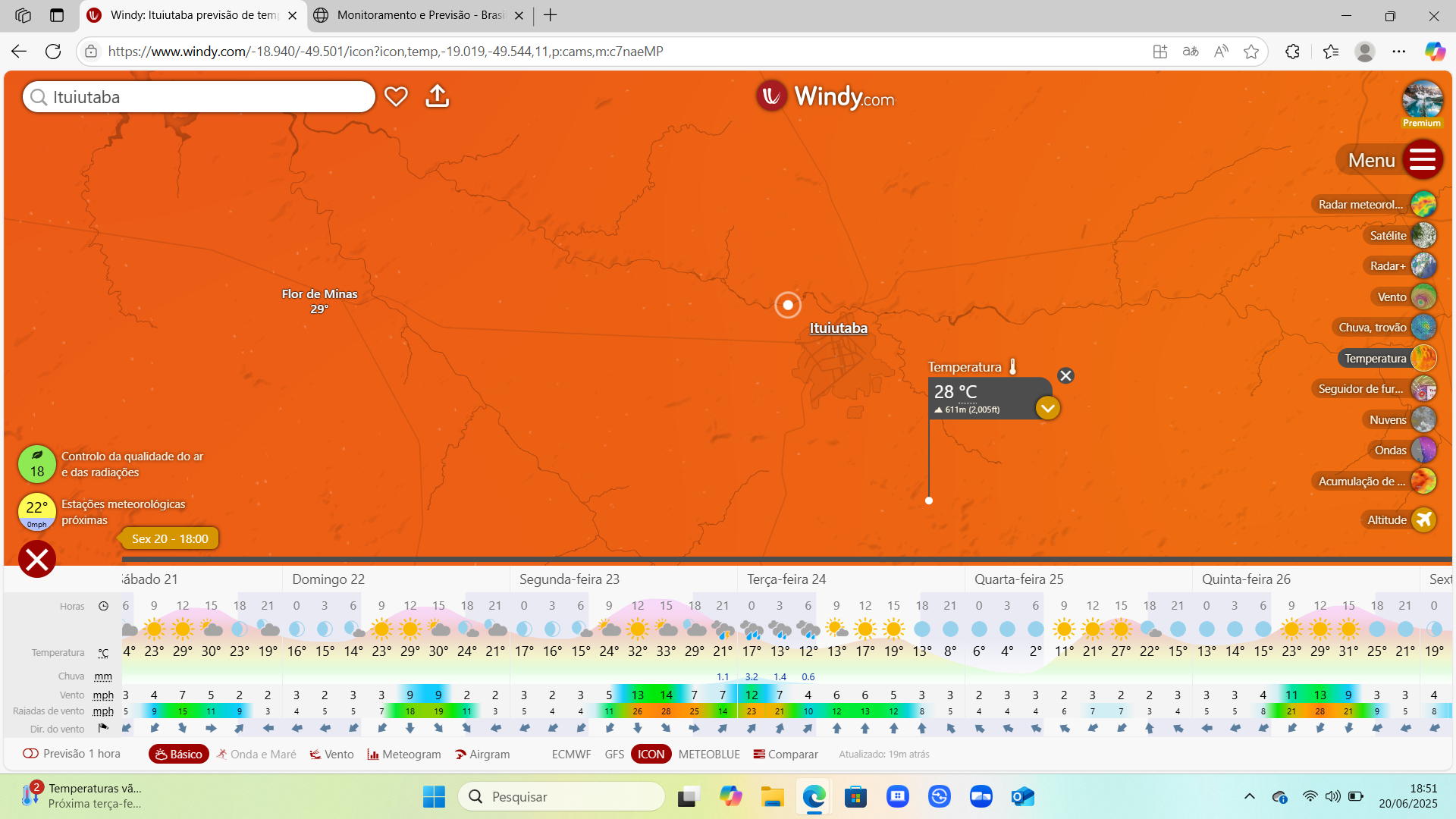Click the Comparar models button

pyautogui.click(x=786, y=755)
